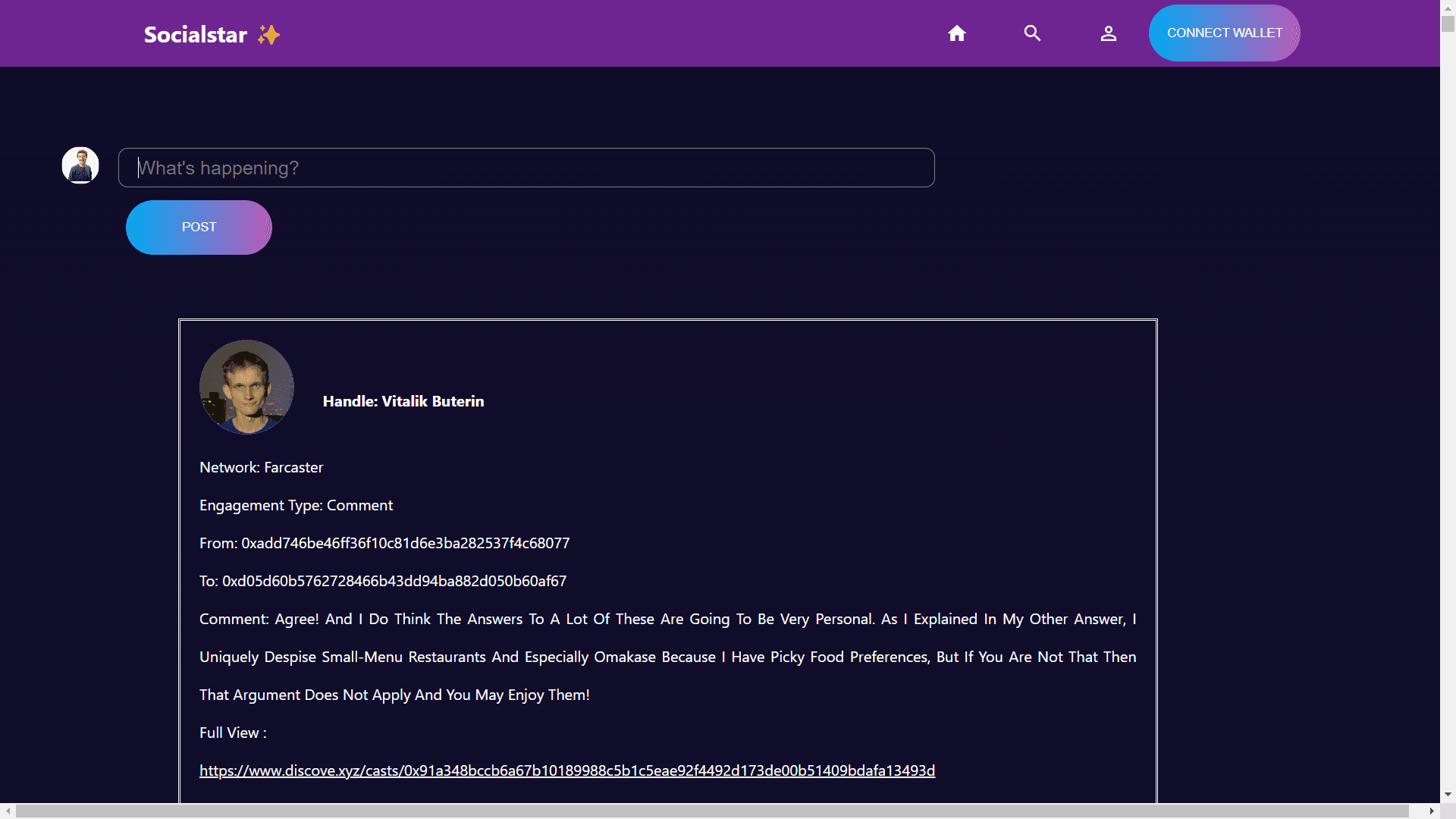
Task: Focus the What's happening input field
Action: [x=526, y=168]
